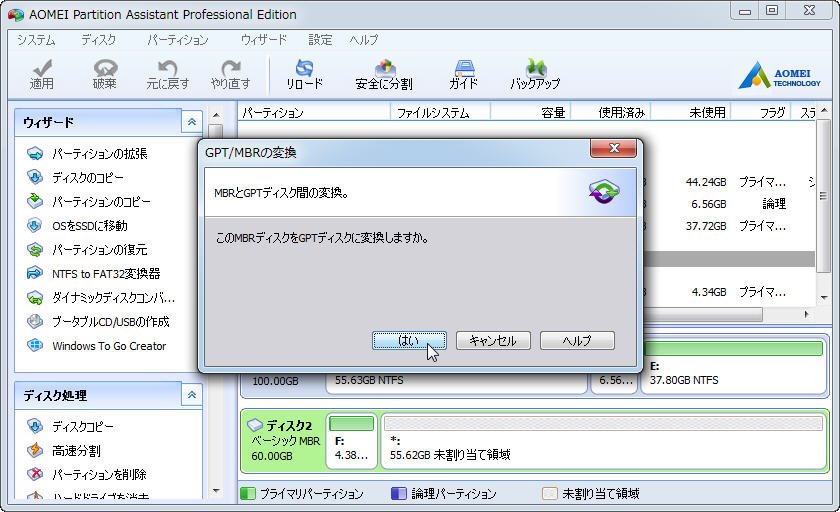Click the やり直す (Redo) toolbar icon

(x=231, y=68)
